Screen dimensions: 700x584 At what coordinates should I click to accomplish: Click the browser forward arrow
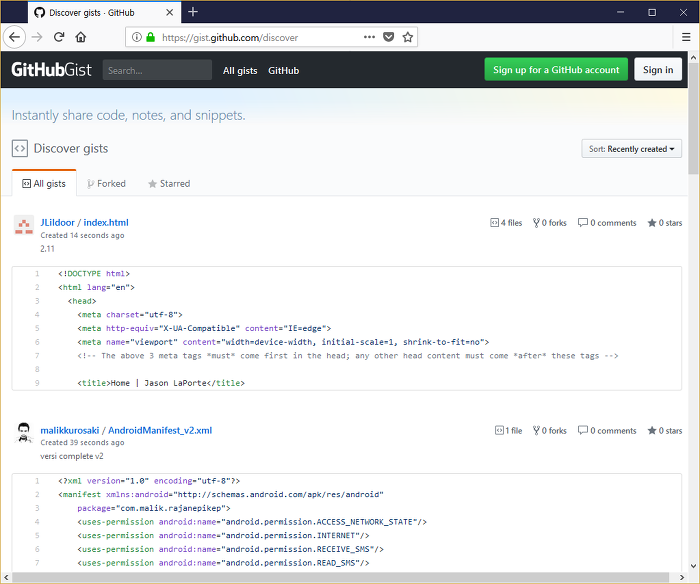point(37,37)
